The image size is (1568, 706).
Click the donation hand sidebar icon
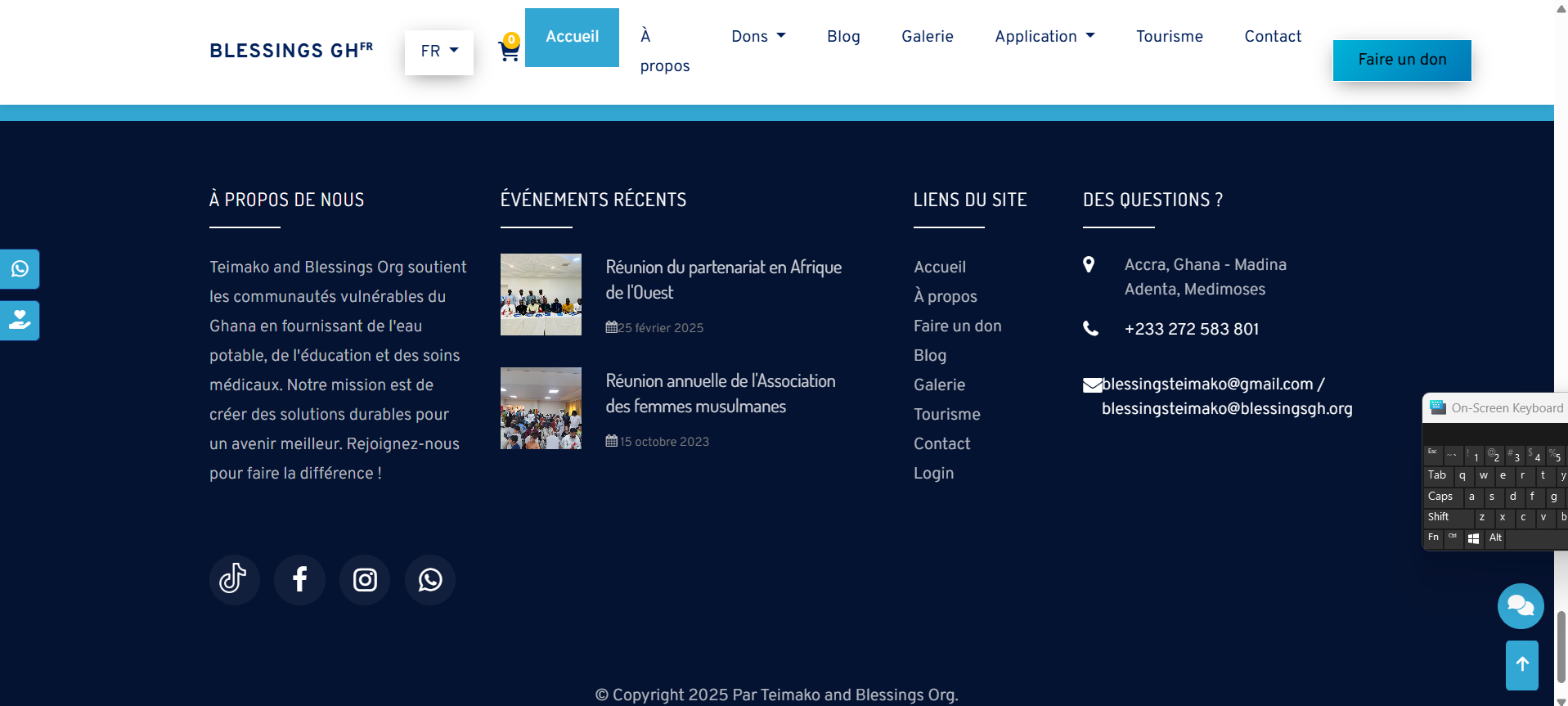(20, 320)
